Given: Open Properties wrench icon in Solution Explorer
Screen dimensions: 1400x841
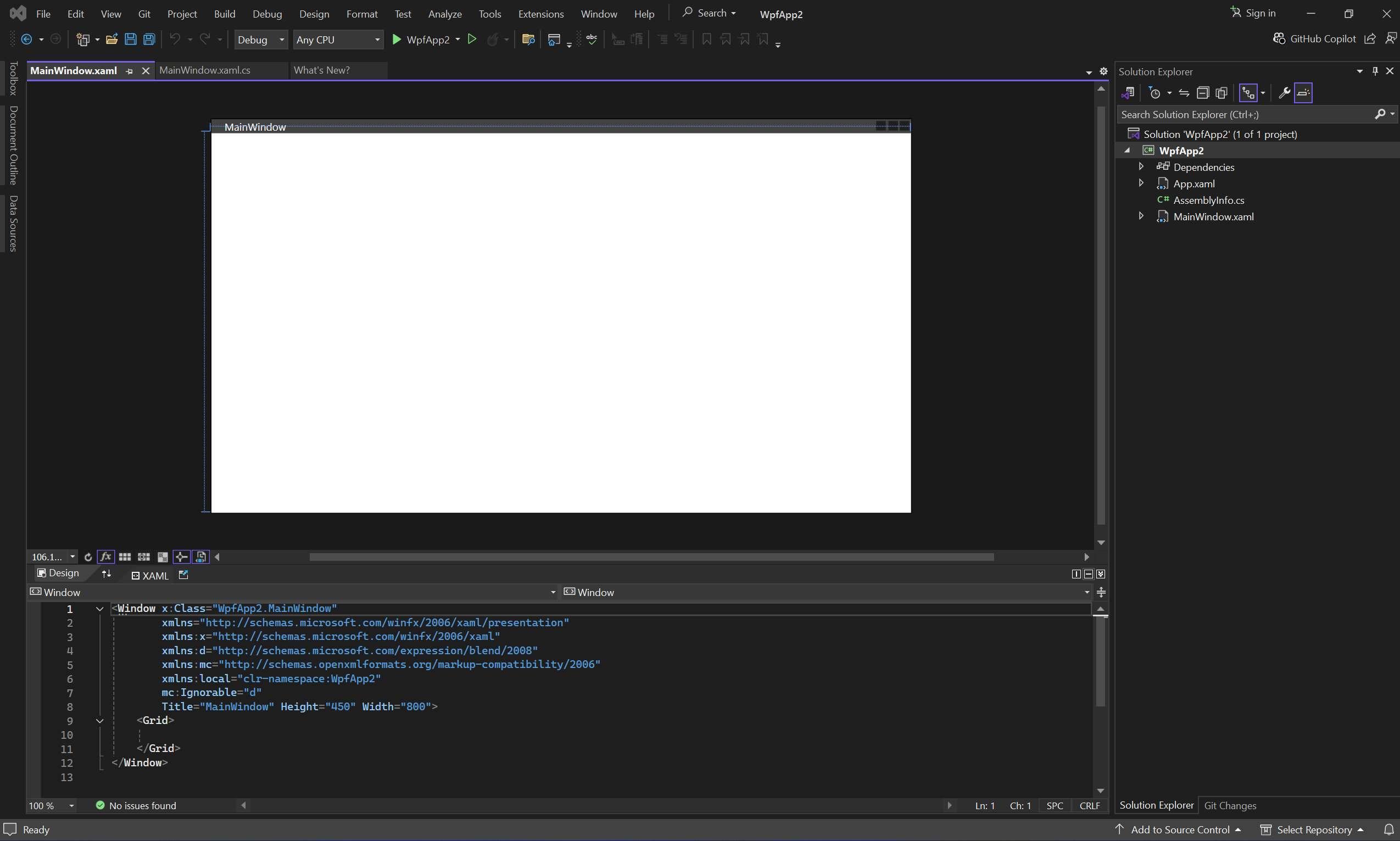Looking at the screenshot, I should 1285,92.
